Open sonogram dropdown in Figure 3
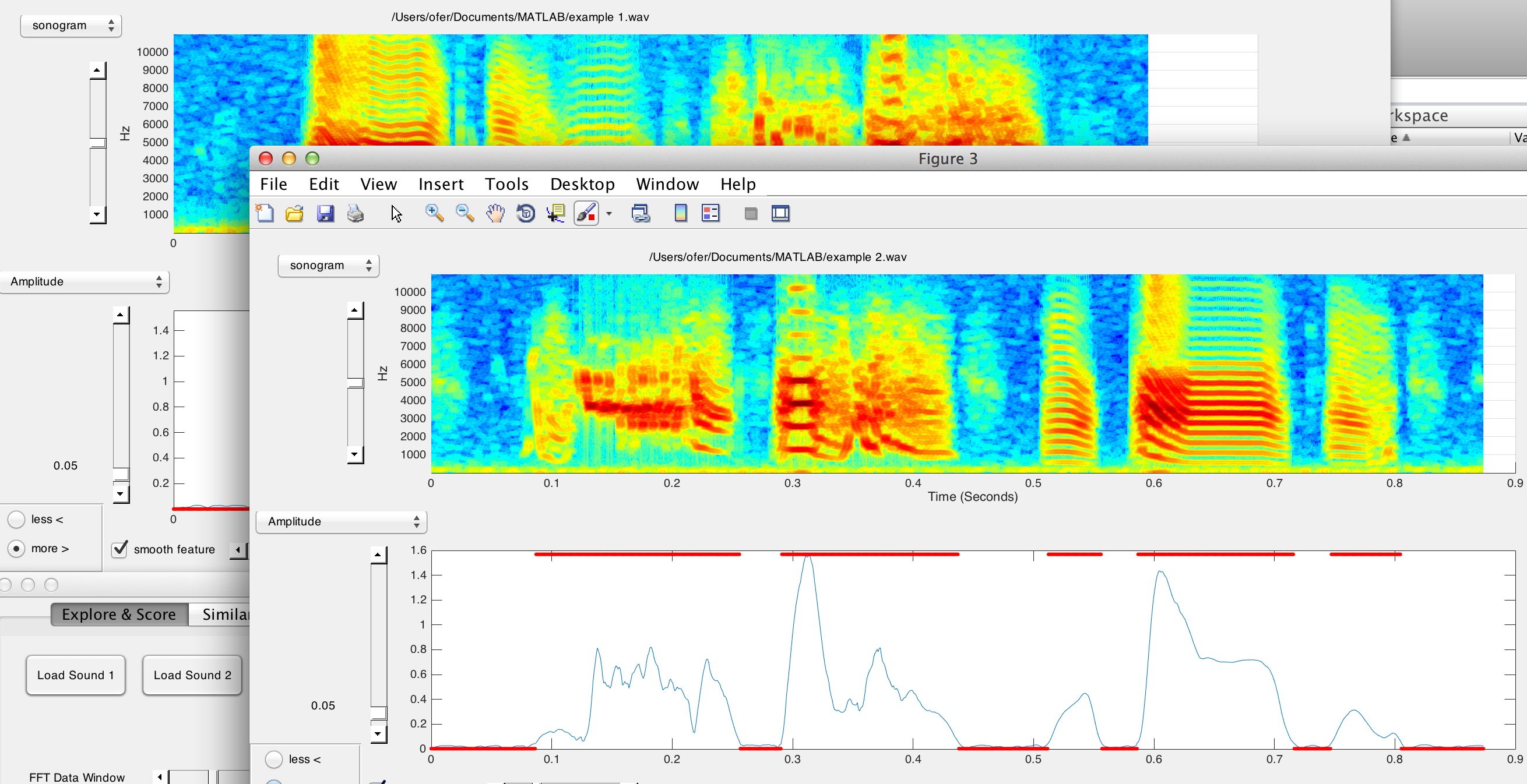 [328, 266]
